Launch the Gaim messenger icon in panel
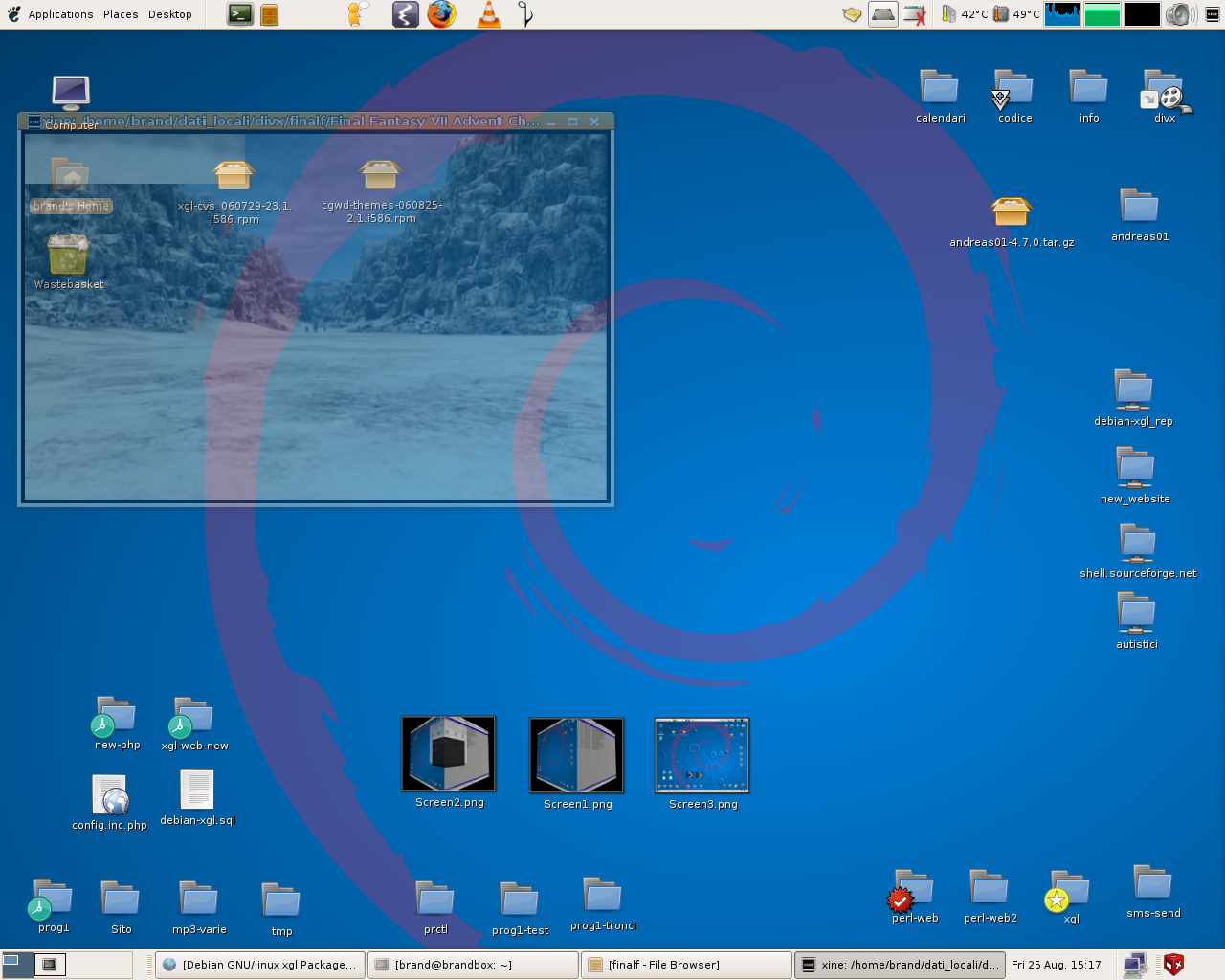 coord(357,14)
